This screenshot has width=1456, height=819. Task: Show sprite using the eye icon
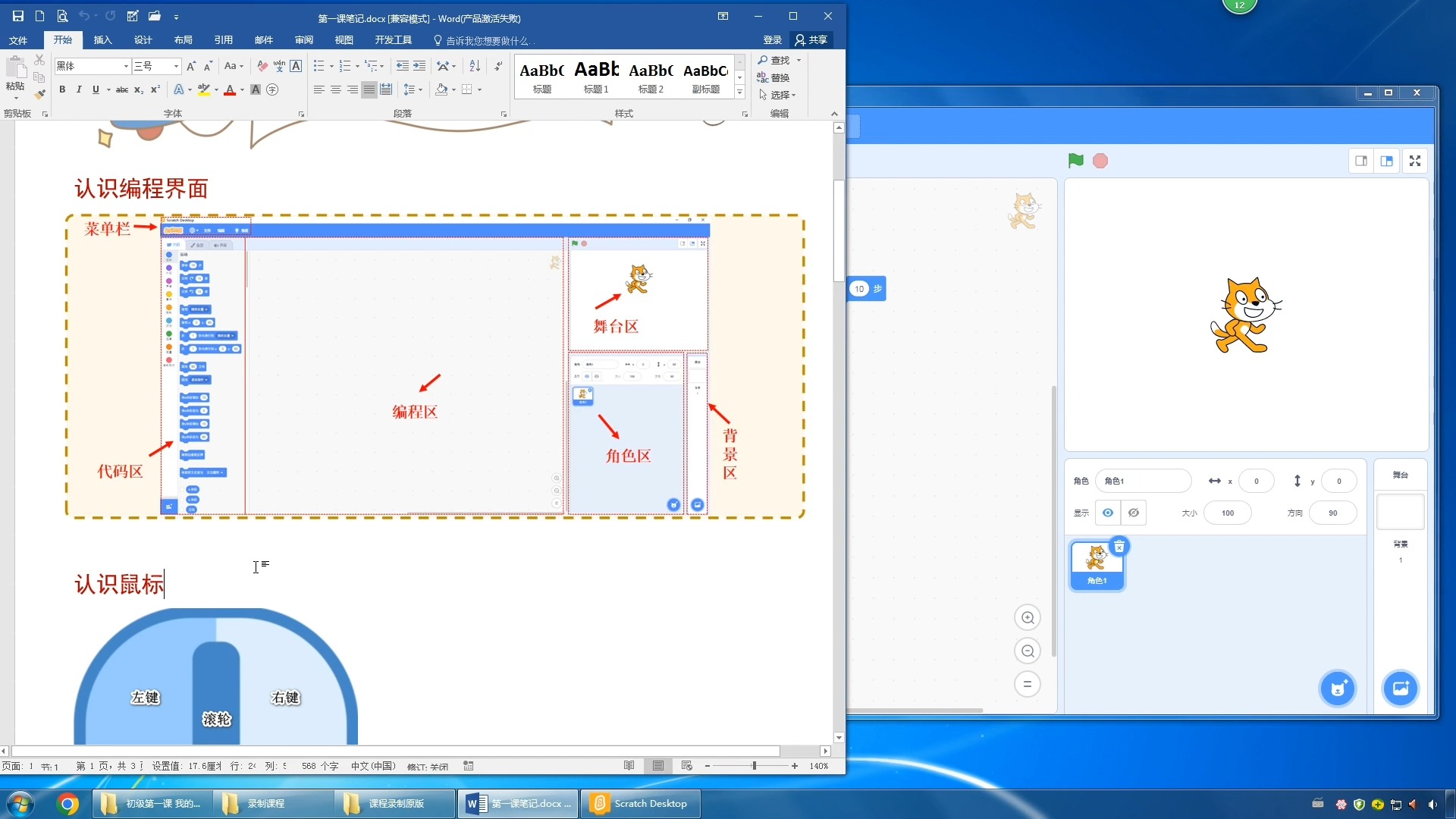tap(1108, 513)
